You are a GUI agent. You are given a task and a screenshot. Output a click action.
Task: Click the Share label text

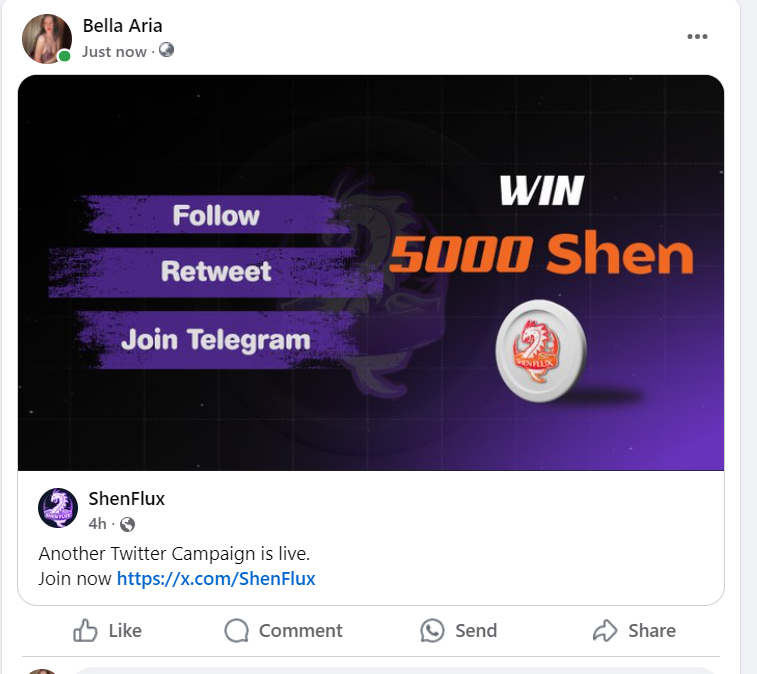pyautogui.click(x=652, y=631)
